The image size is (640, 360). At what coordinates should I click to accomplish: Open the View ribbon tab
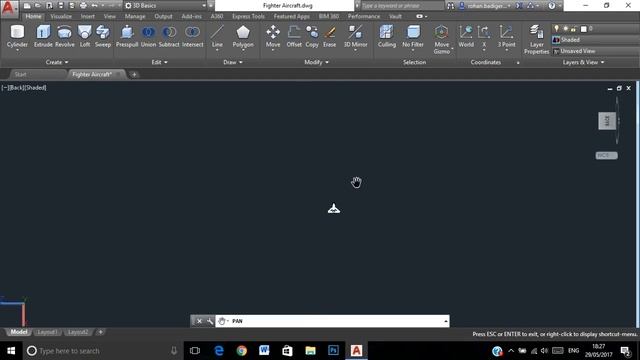coord(110,16)
